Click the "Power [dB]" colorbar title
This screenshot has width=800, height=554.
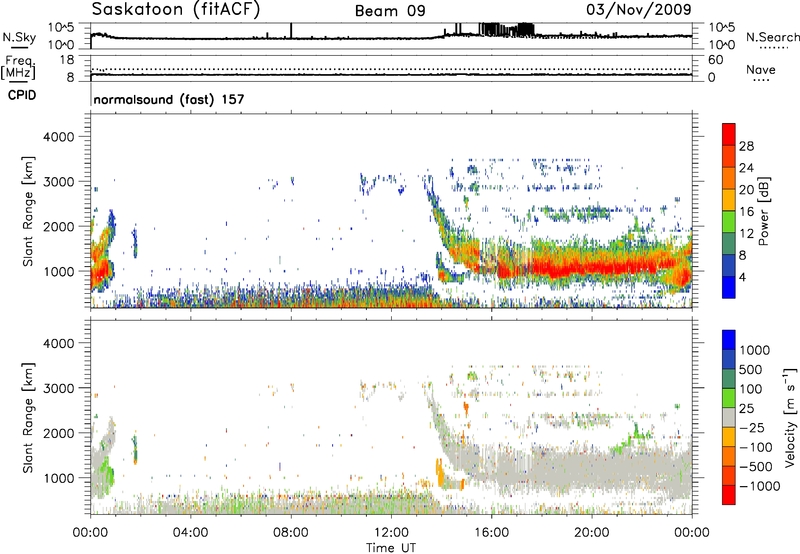[x=764, y=211]
